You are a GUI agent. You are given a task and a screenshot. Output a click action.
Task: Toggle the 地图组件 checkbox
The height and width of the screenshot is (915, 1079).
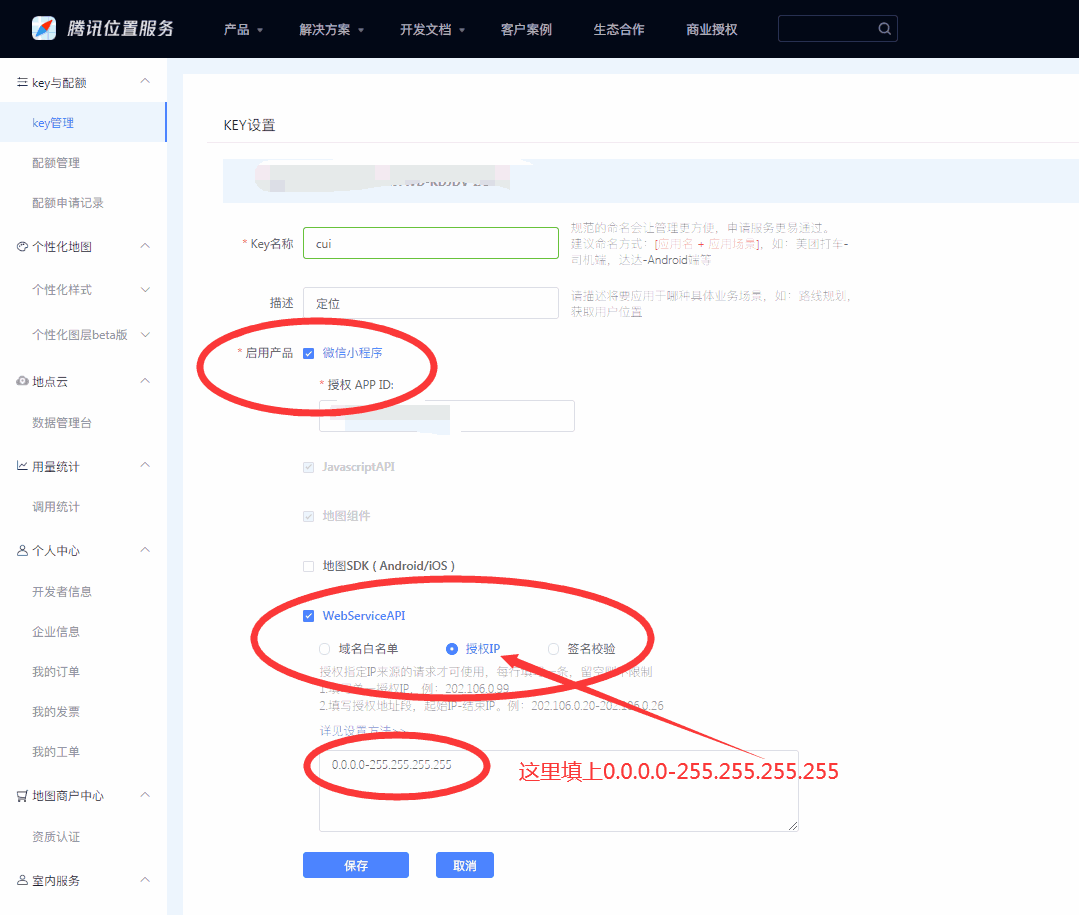[308, 517]
